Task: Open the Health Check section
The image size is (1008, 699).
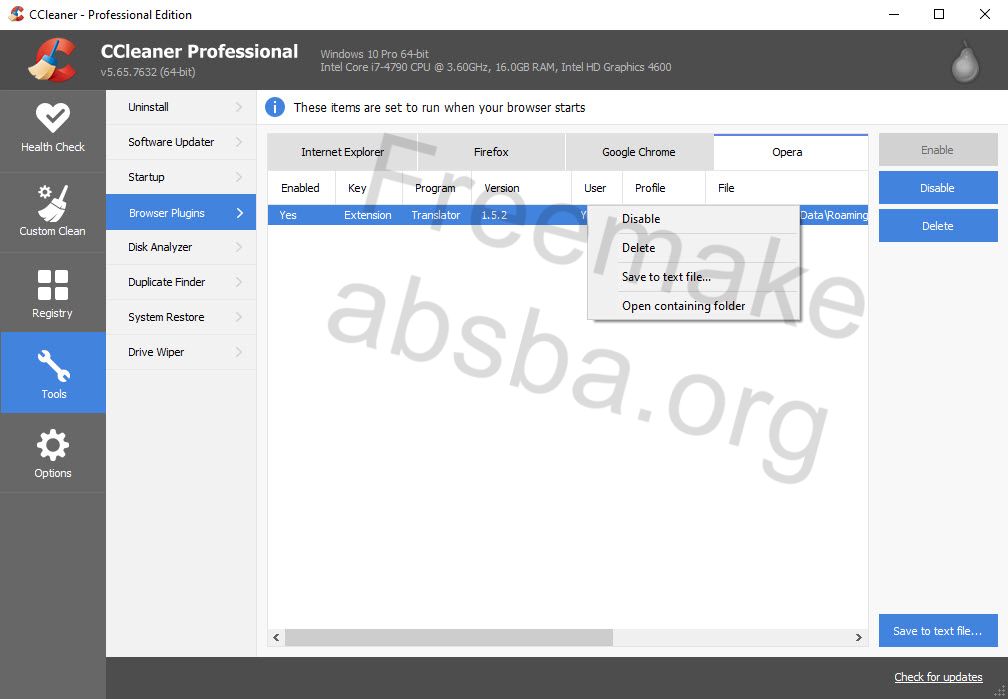Action: (53, 131)
